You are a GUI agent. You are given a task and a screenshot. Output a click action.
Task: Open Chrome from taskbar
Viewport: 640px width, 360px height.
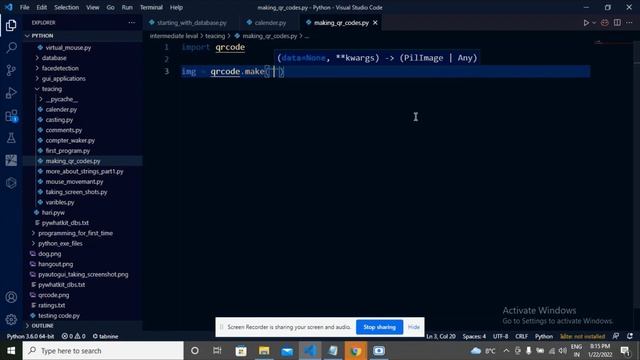click(356, 351)
